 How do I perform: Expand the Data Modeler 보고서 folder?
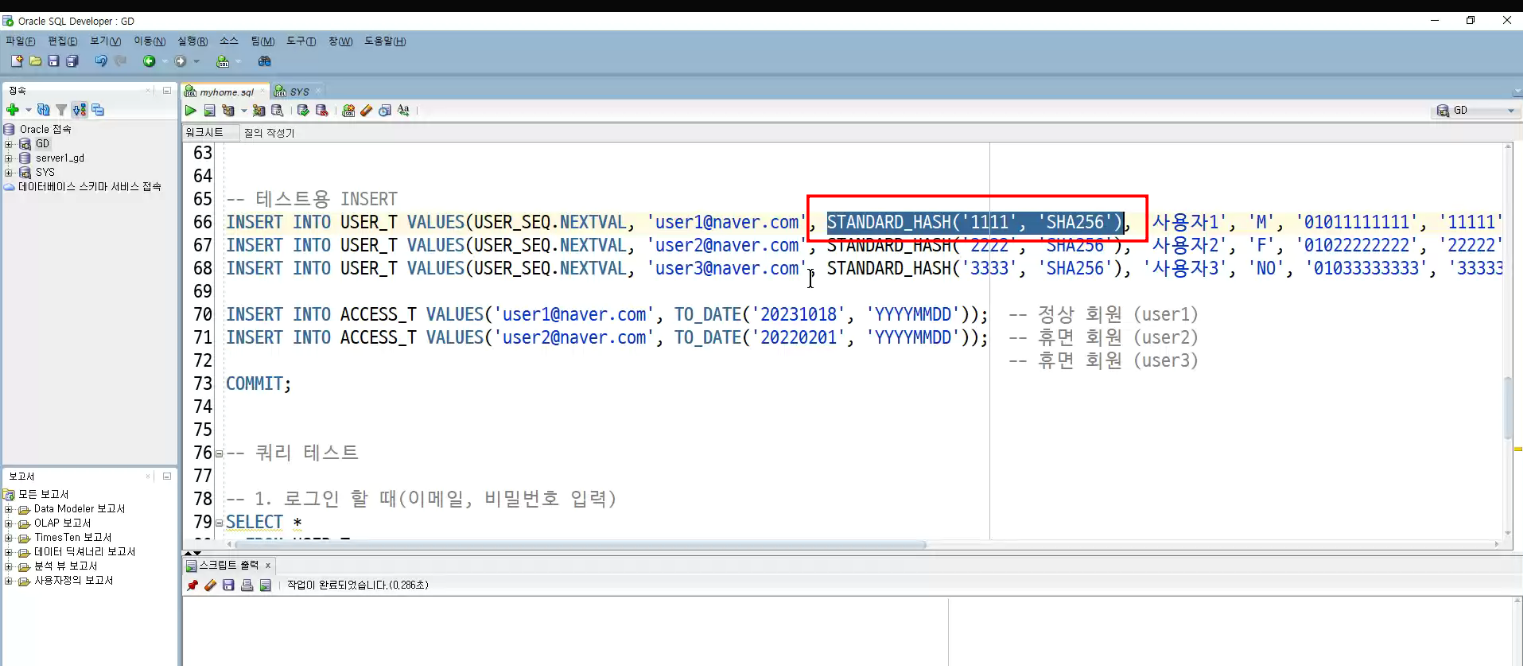8,509
